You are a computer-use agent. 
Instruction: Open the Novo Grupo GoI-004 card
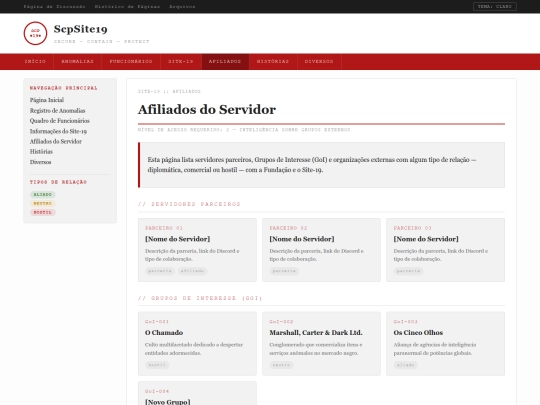[197, 393]
